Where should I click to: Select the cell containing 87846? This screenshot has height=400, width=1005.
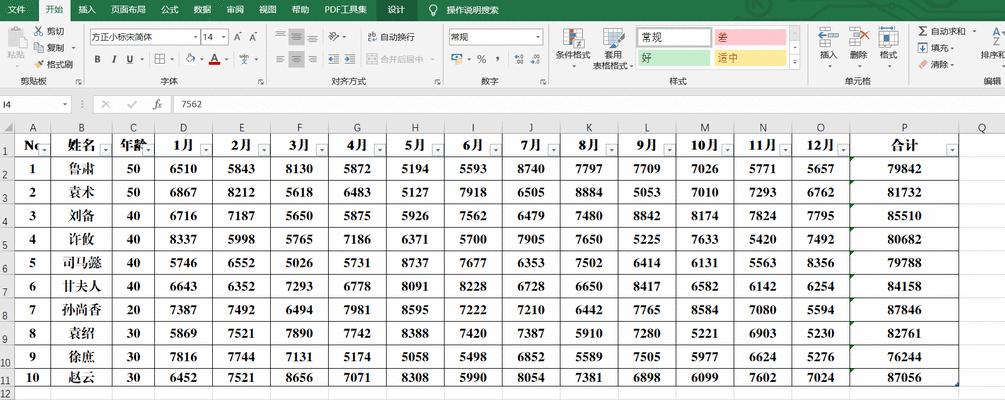[x=904, y=310]
